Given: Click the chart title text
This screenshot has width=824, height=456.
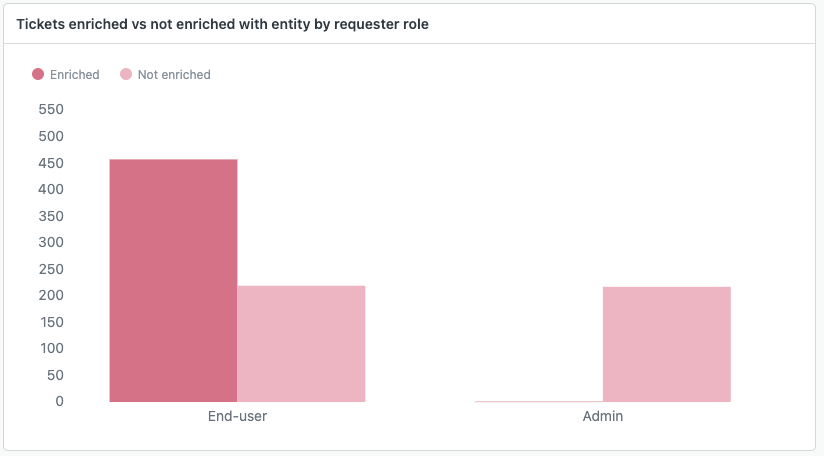Looking at the screenshot, I should point(222,24).
